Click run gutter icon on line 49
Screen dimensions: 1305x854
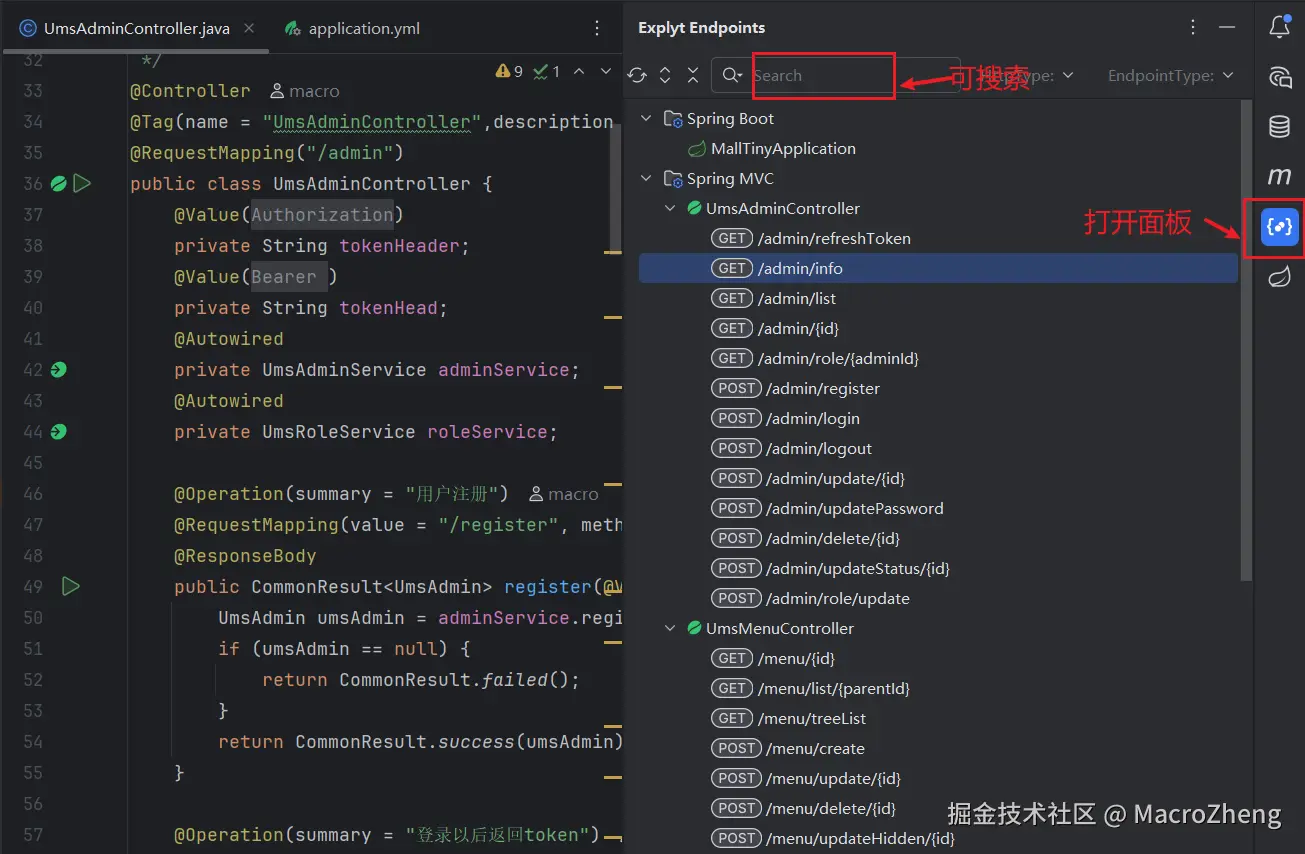(70, 586)
